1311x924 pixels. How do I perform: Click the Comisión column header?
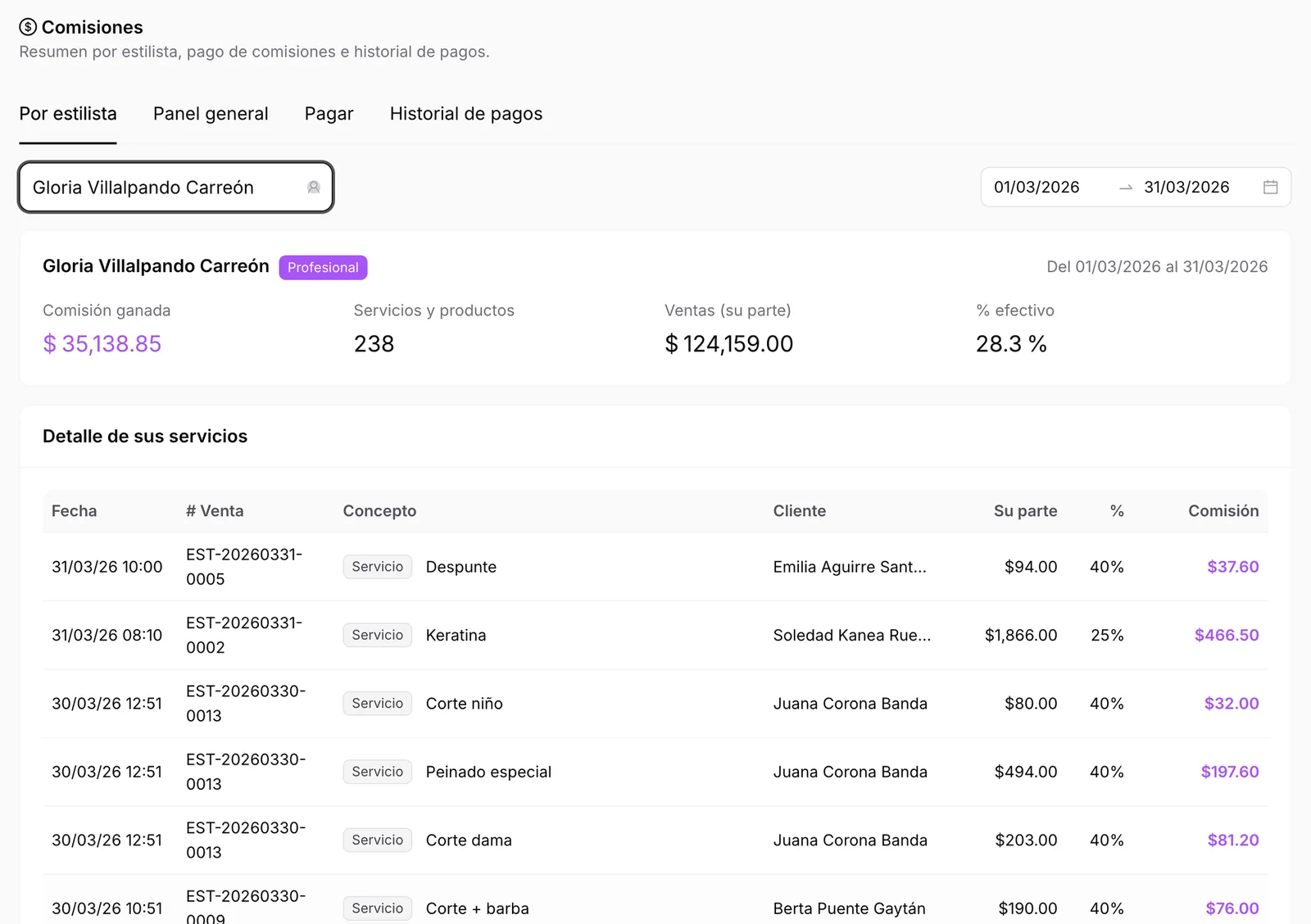point(1223,511)
